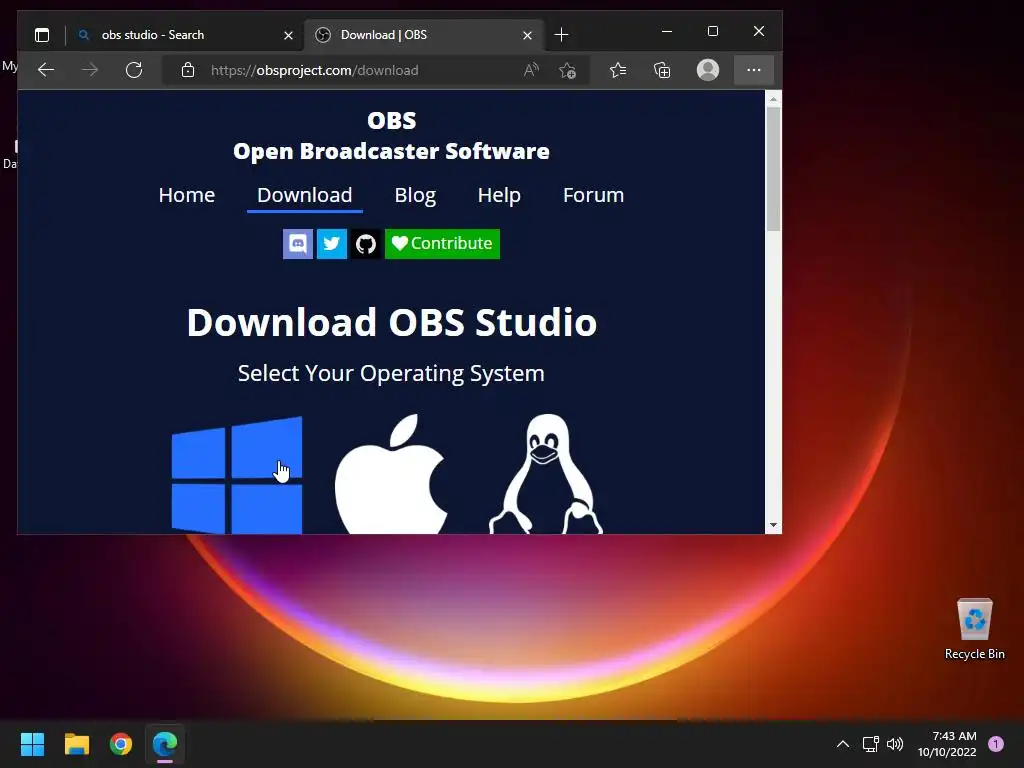Click the green Contribute button
1024x768 pixels.
click(x=442, y=244)
